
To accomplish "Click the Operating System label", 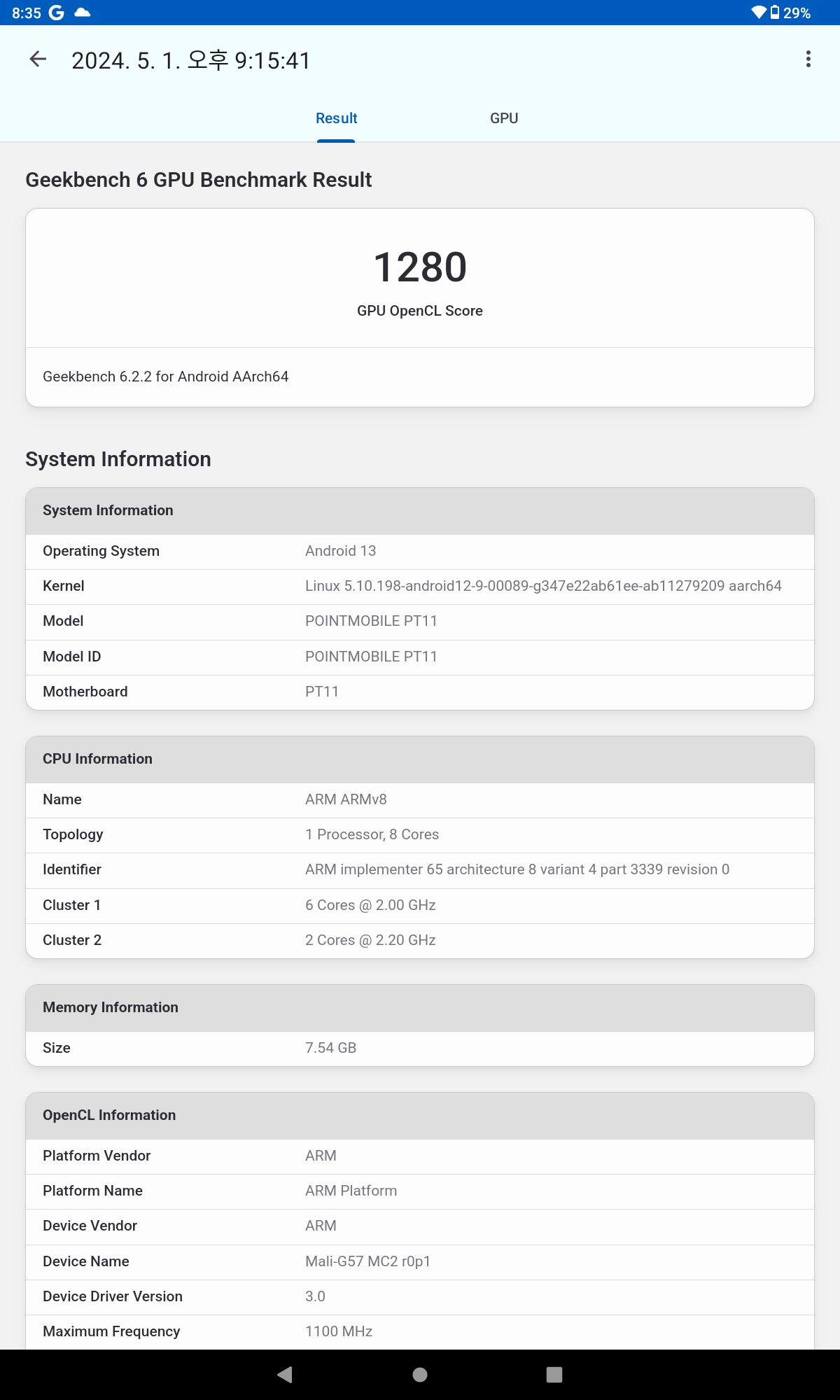I will point(101,551).
